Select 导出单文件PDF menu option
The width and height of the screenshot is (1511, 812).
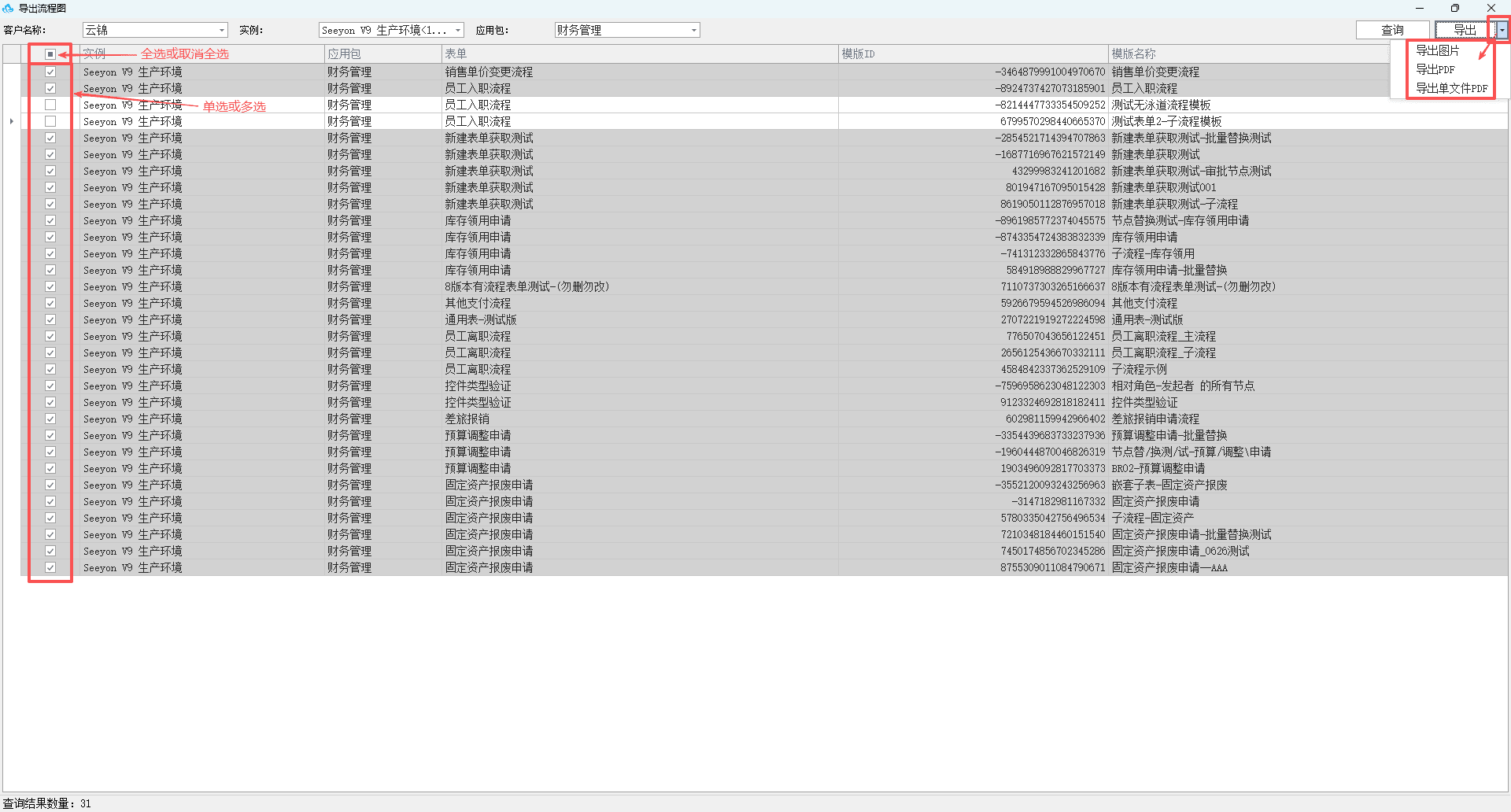pyautogui.click(x=1451, y=88)
